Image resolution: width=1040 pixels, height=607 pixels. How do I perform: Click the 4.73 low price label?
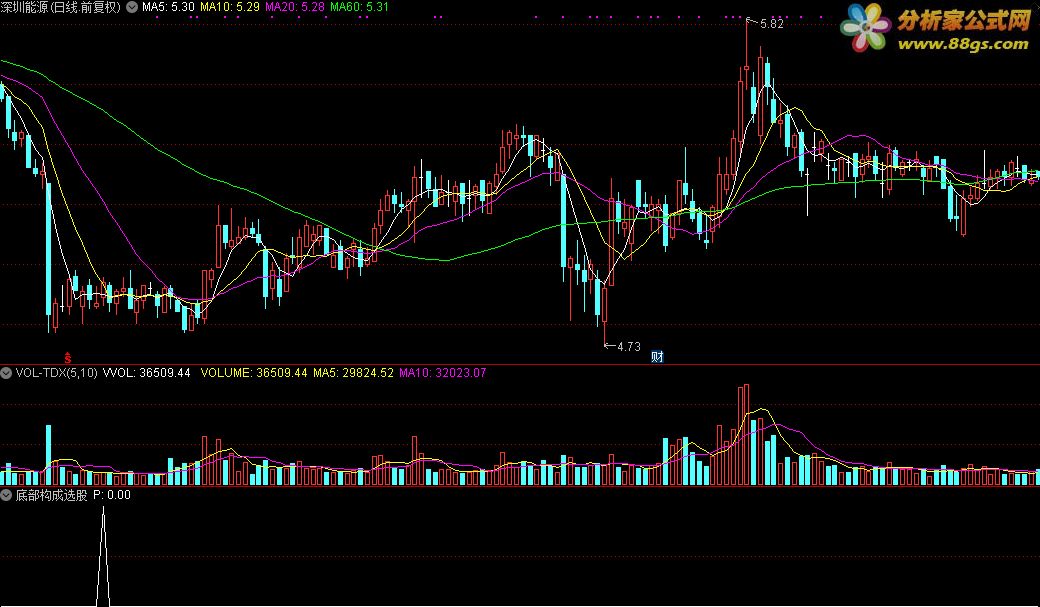[x=629, y=346]
